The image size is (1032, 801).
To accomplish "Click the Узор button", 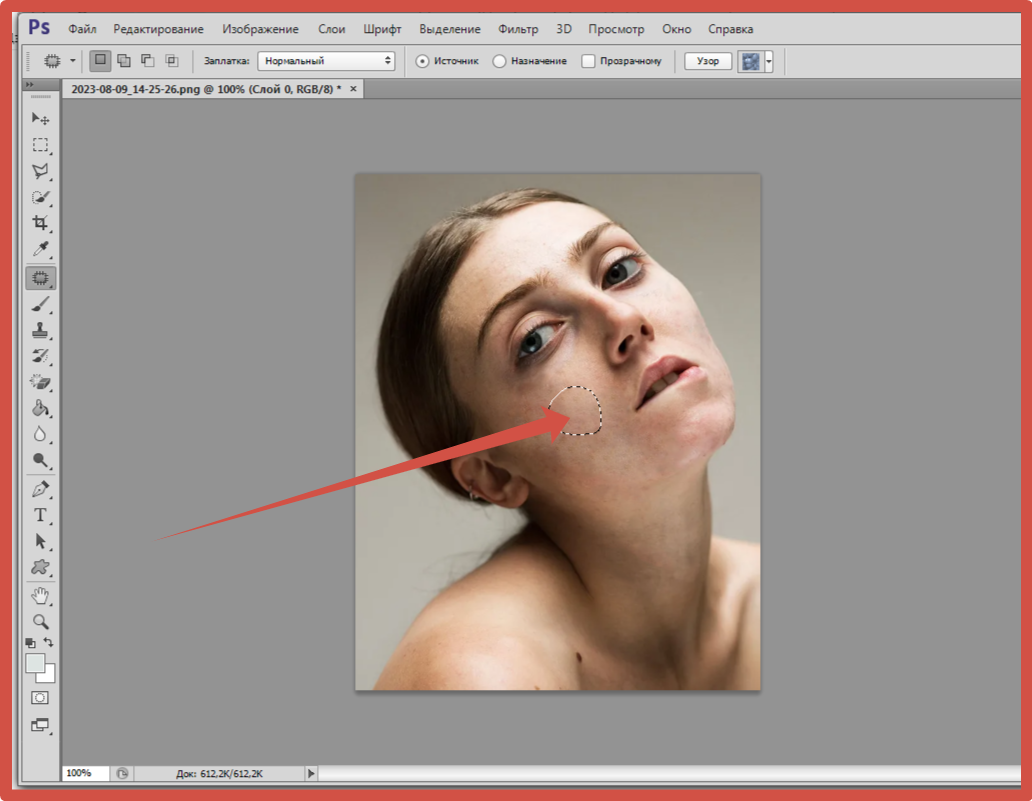I will 708,61.
